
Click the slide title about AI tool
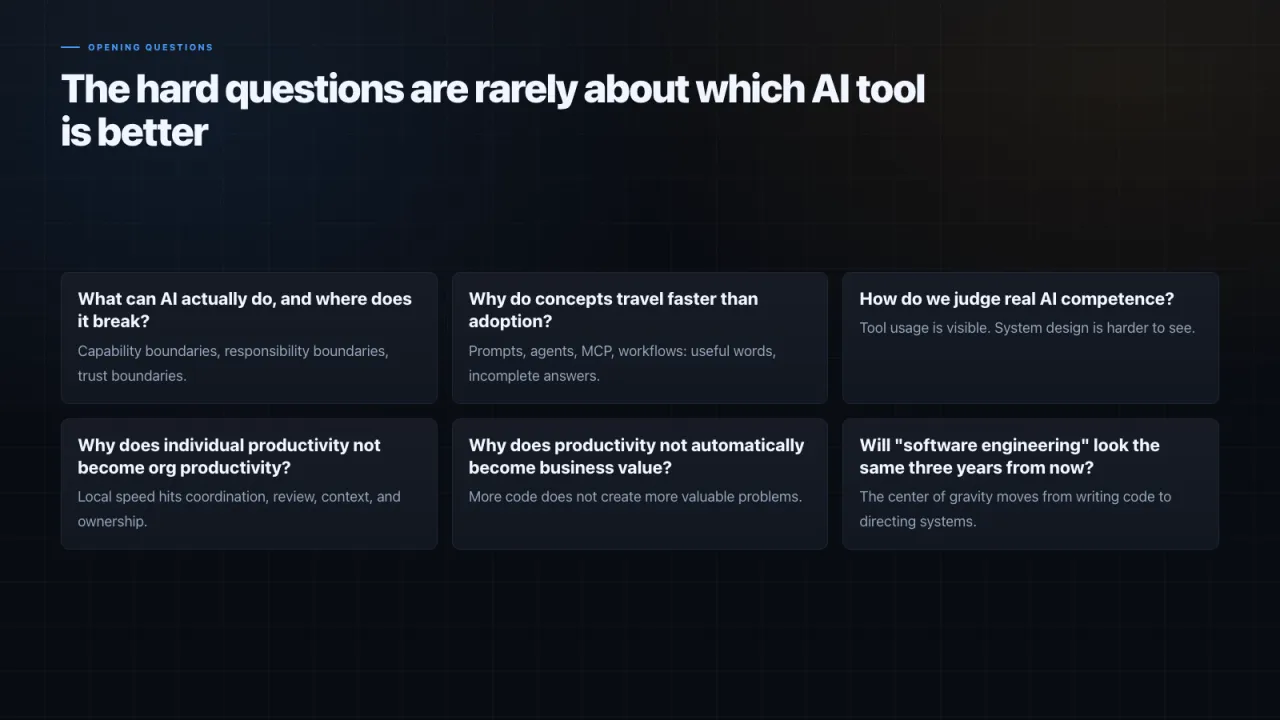coord(493,110)
